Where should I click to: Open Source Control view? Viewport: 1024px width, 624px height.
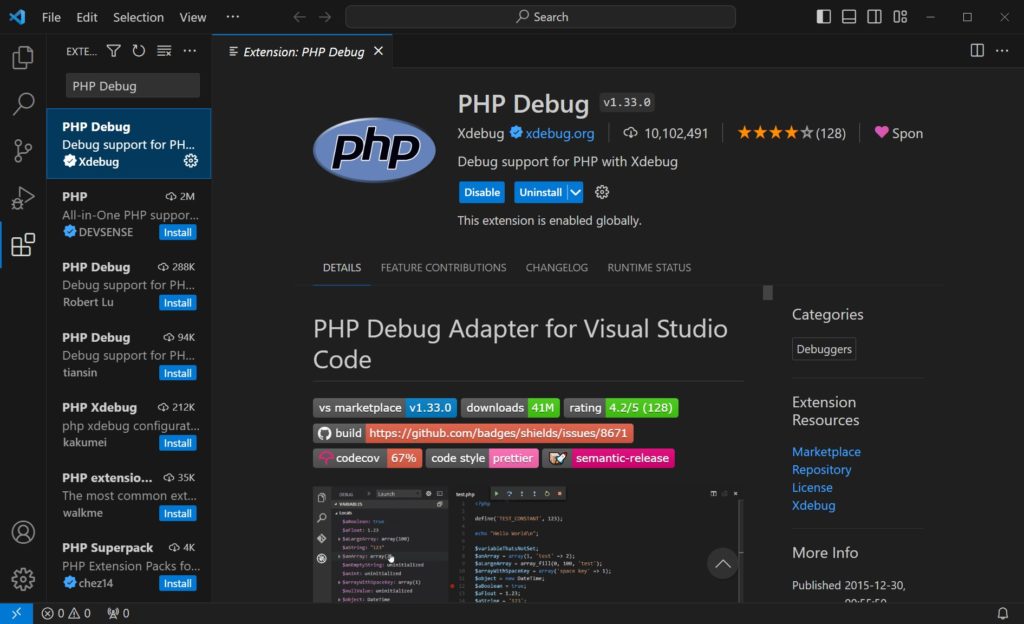click(23, 151)
